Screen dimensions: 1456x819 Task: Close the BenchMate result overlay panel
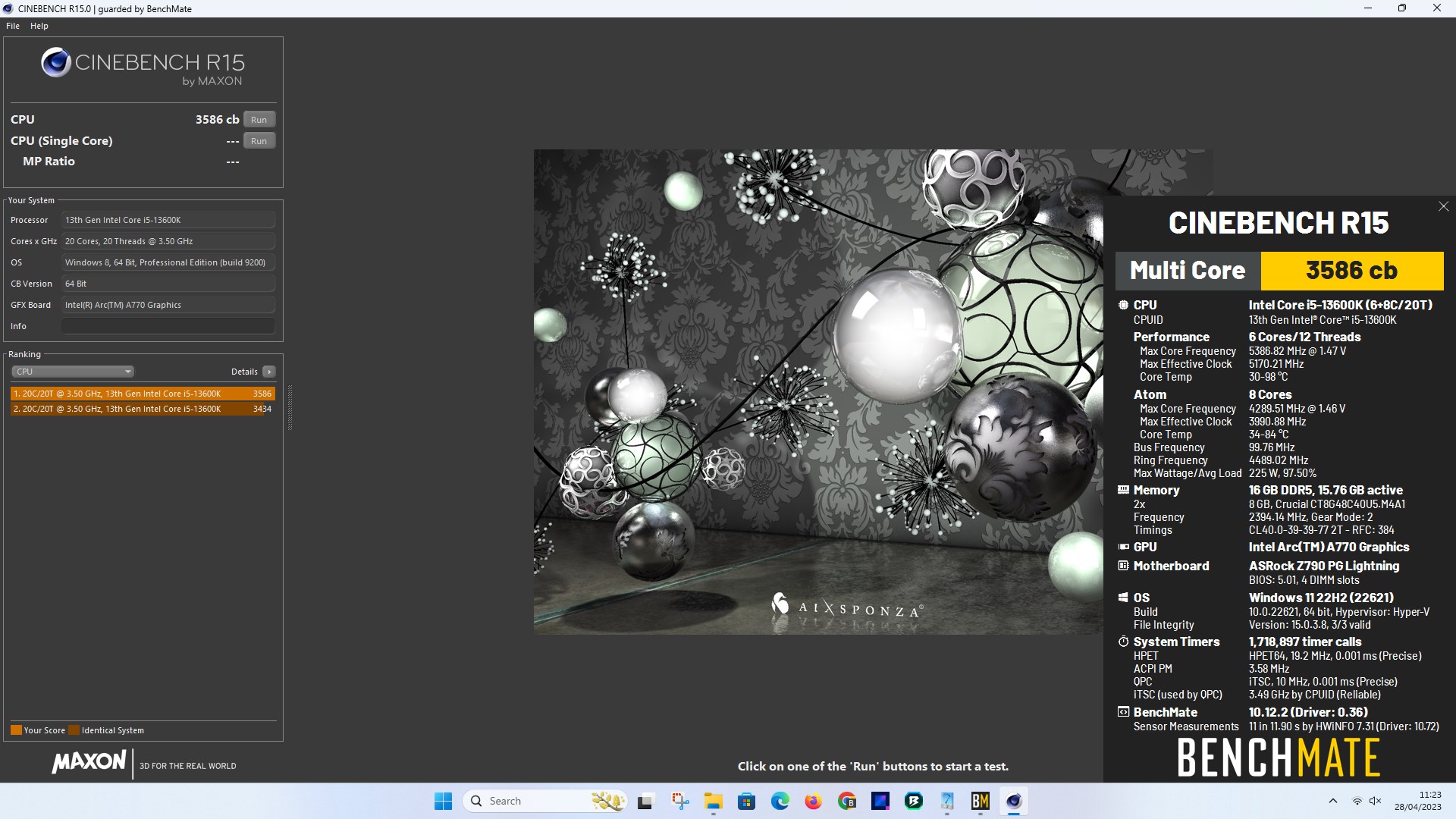click(1443, 206)
